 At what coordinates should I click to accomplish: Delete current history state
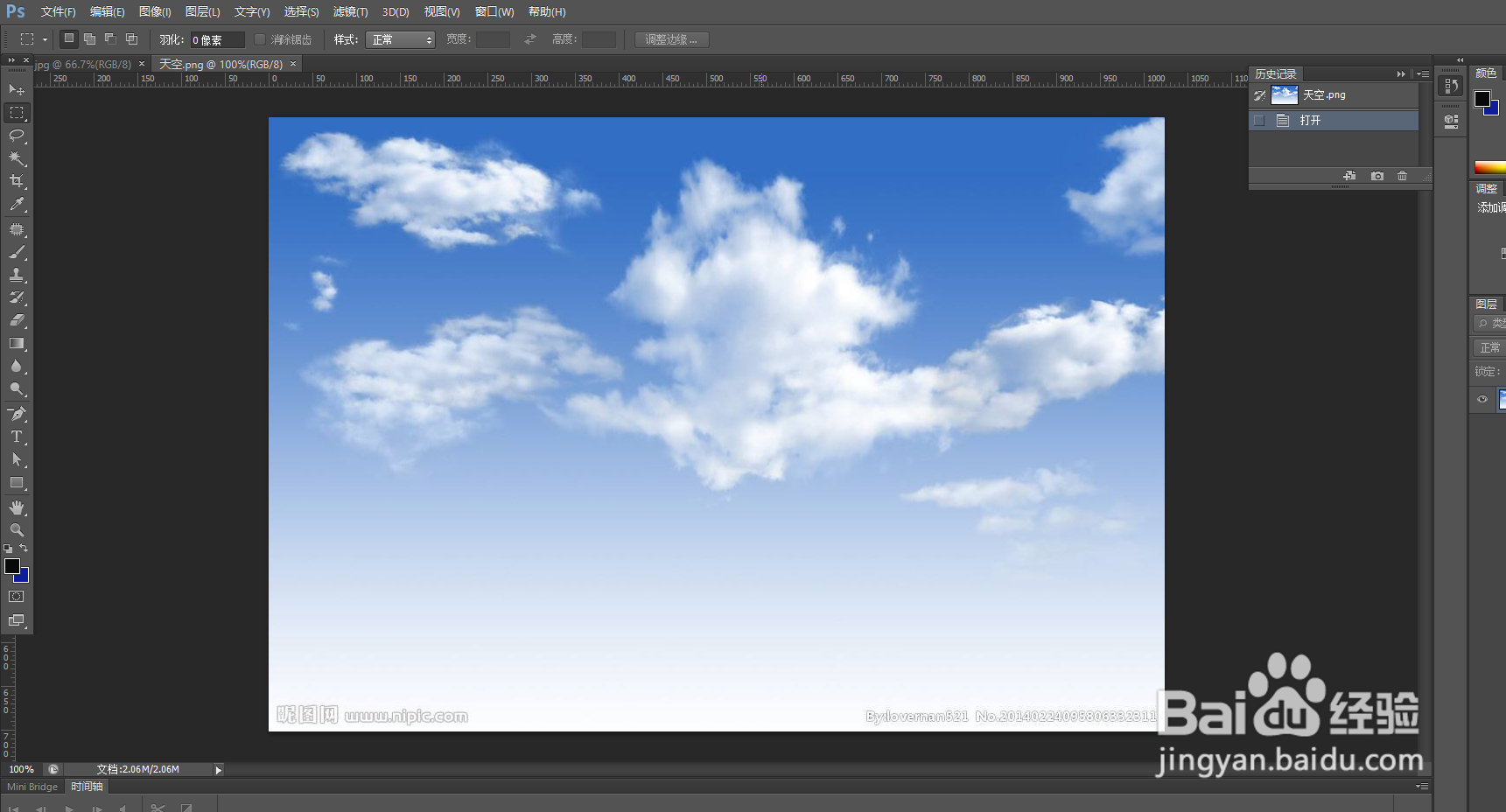tap(1403, 176)
